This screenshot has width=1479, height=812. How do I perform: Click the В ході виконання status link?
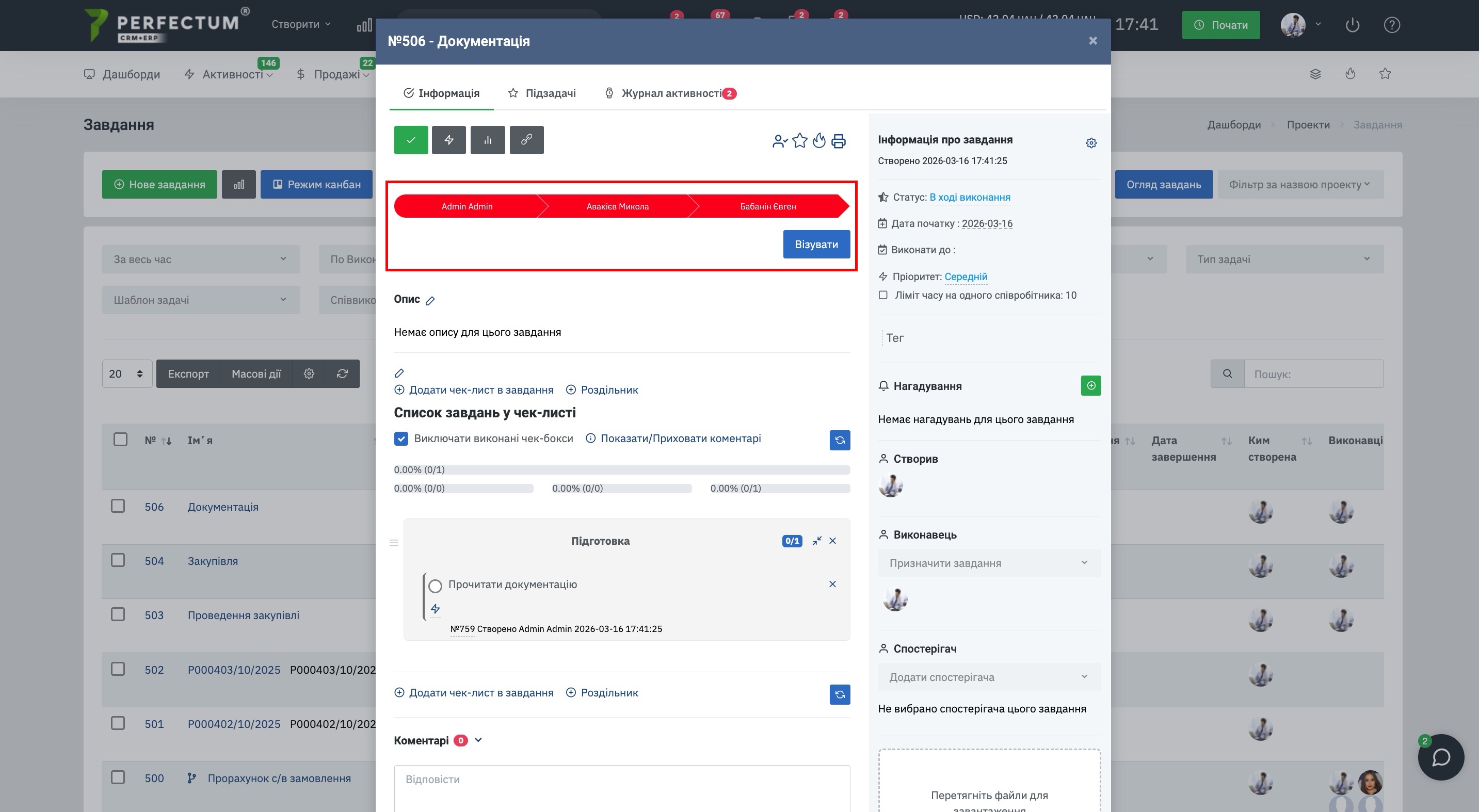[969, 198]
